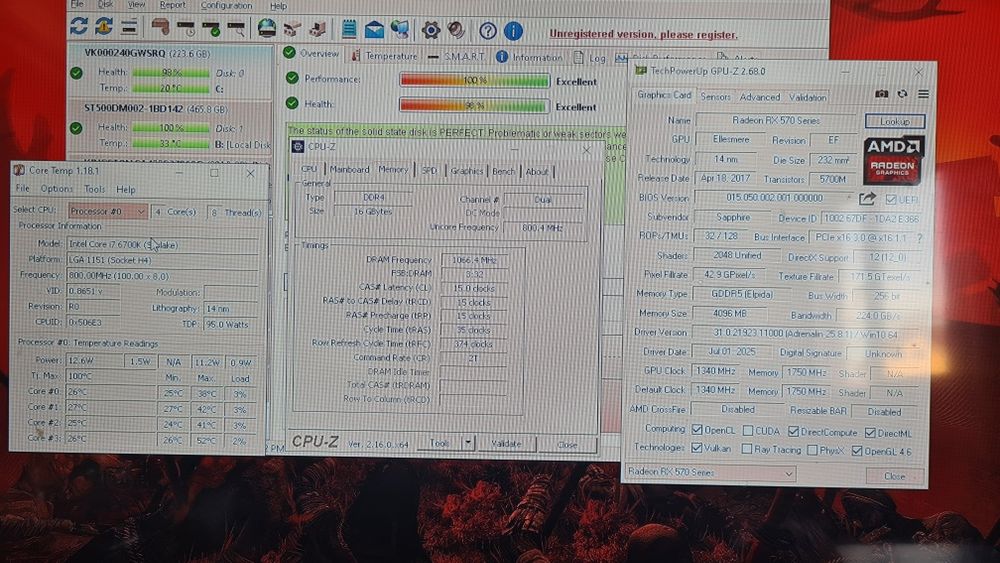This screenshot has width=1000, height=563.
Task: Click the GPU-Z refresh icon
Action: (x=902, y=94)
